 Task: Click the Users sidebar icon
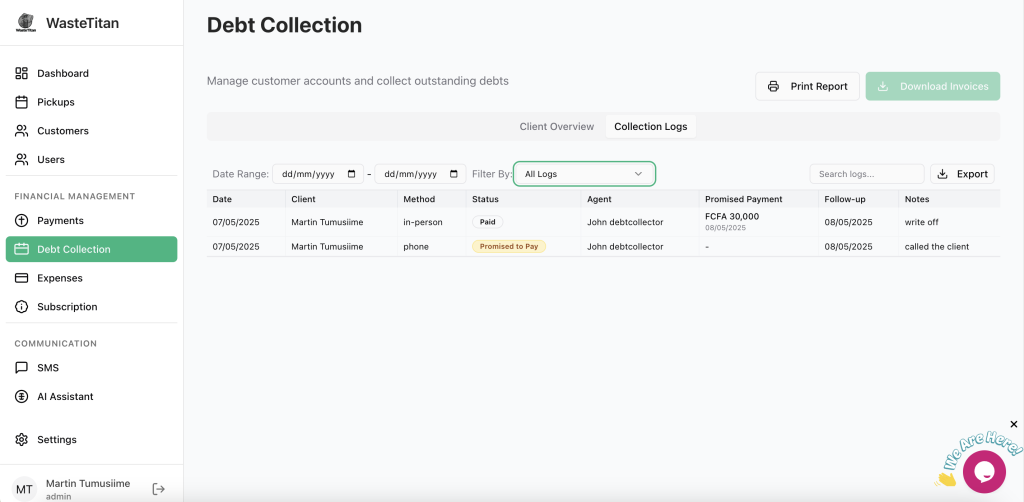(x=22, y=159)
